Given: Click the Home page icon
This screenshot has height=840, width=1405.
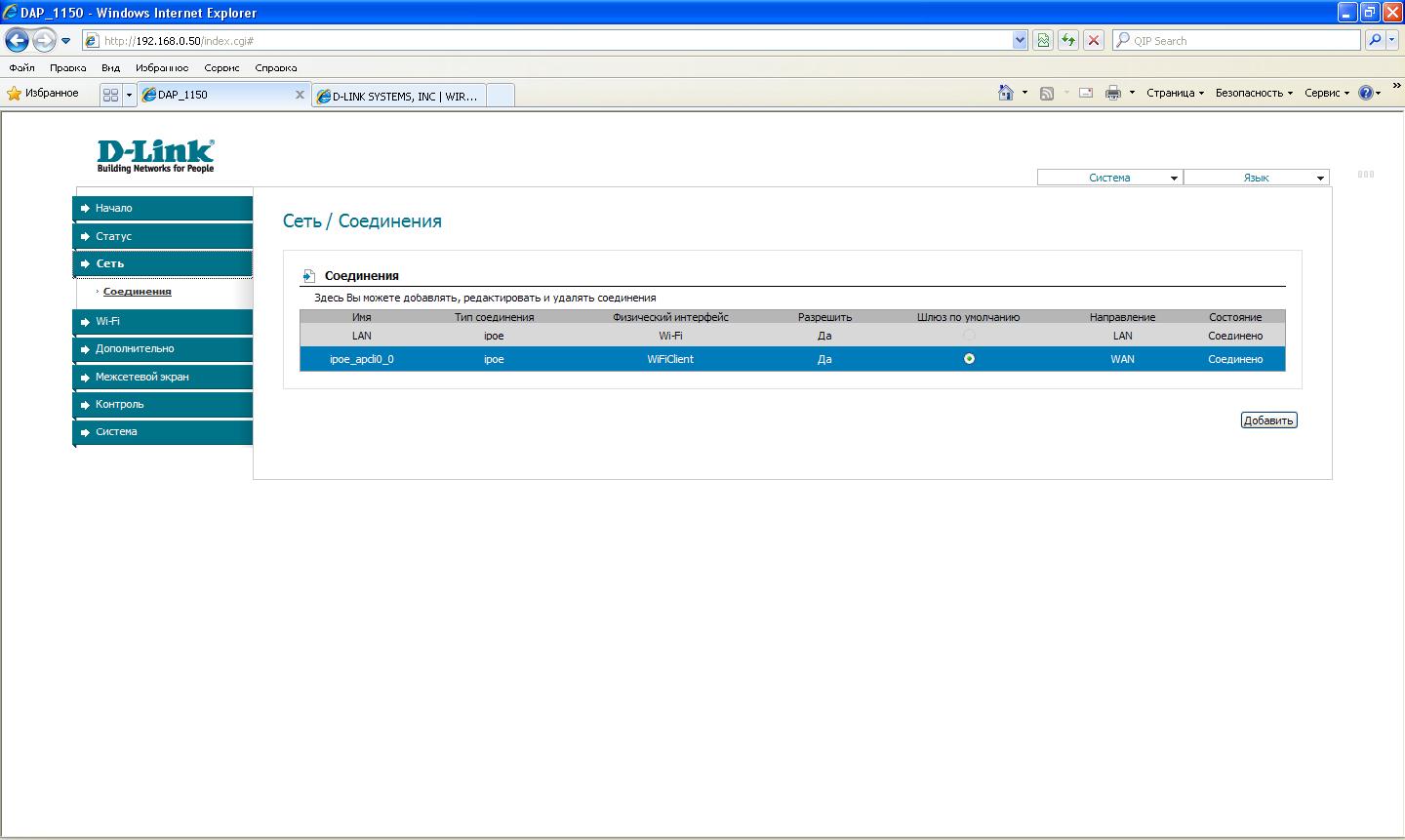Looking at the screenshot, I should [x=1006, y=93].
